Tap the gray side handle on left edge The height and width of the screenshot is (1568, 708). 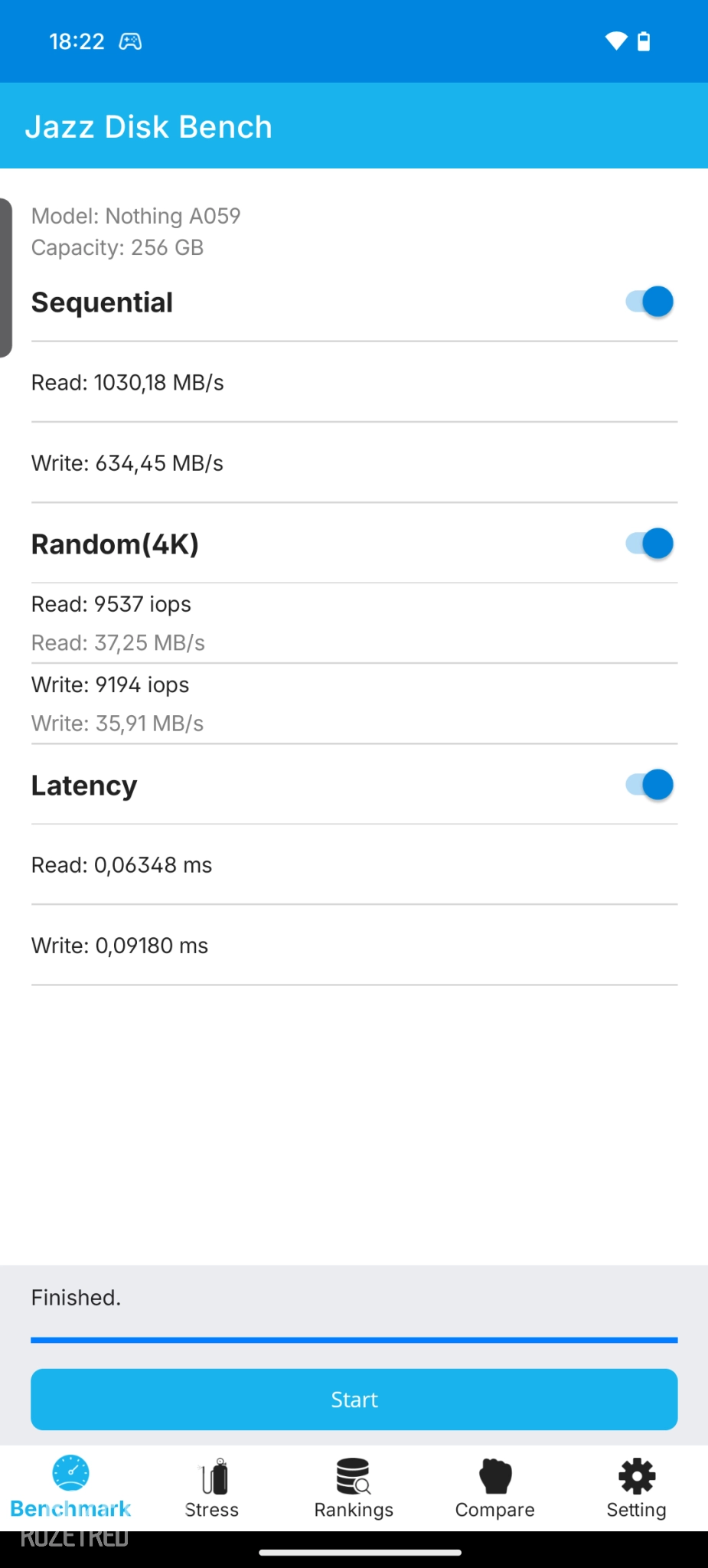pyautogui.click(x=5, y=278)
